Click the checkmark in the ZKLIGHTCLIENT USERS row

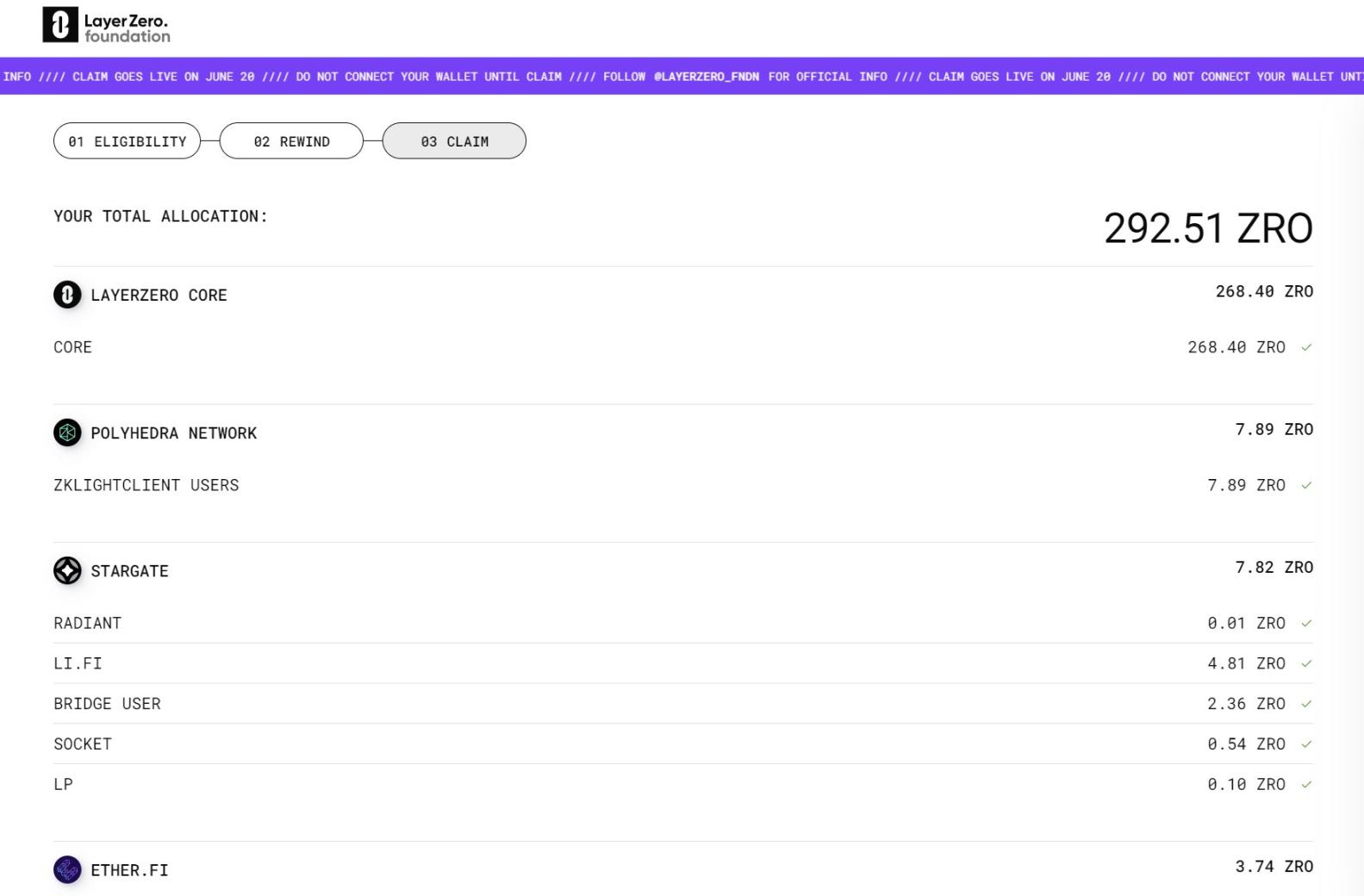1306,485
